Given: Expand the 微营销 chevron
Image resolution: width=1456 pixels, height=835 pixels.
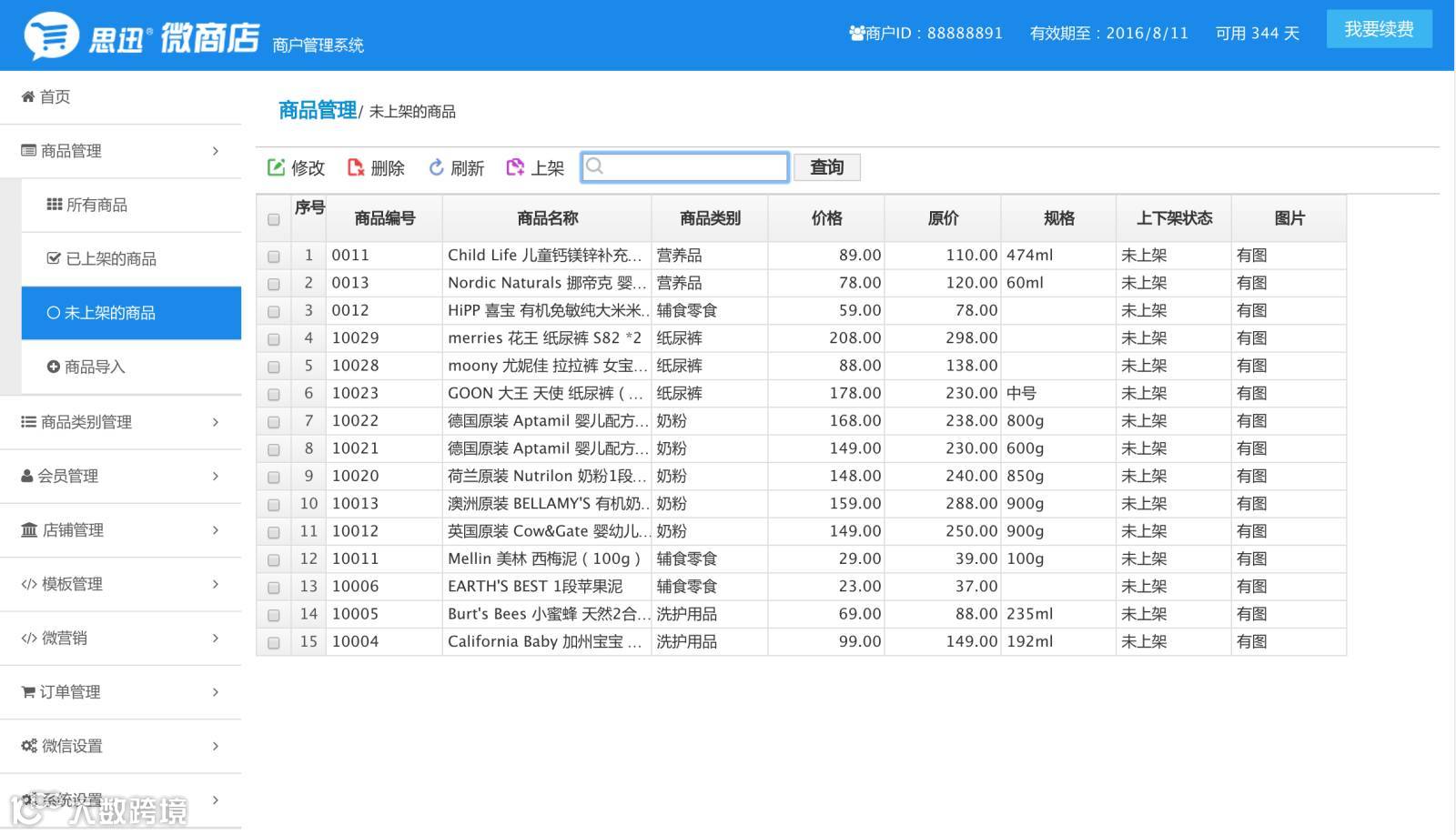Looking at the screenshot, I should [216, 639].
